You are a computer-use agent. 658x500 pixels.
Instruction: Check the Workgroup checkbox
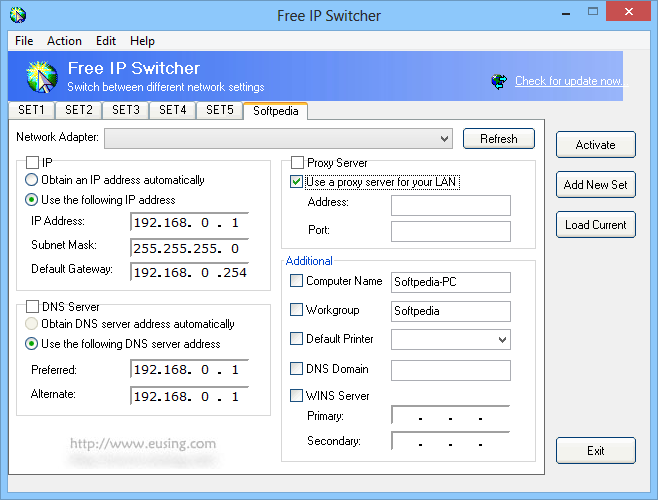296,309
